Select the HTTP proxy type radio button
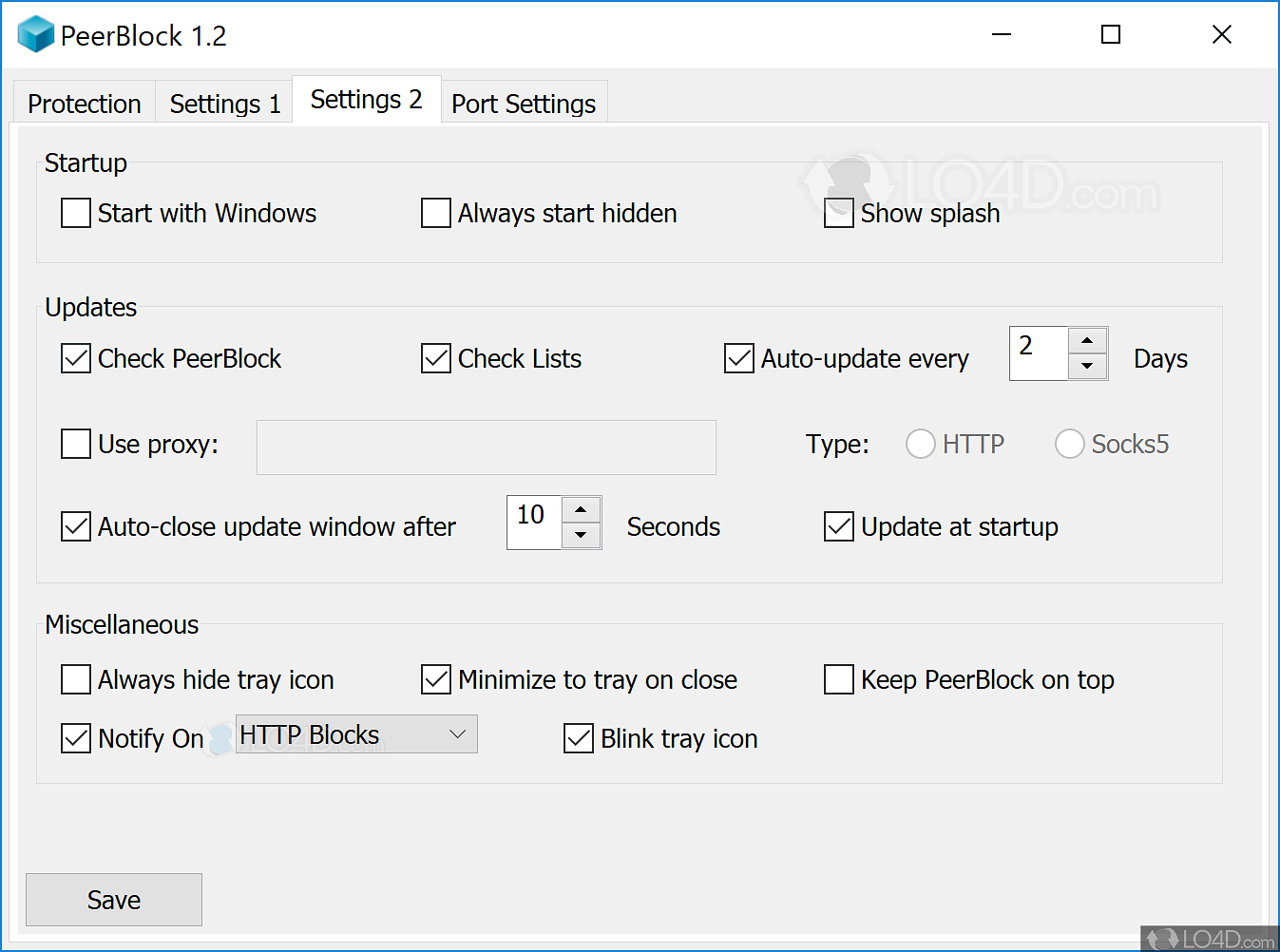The width and height of the screenshot is (1280, 952). tap(920, 444)
